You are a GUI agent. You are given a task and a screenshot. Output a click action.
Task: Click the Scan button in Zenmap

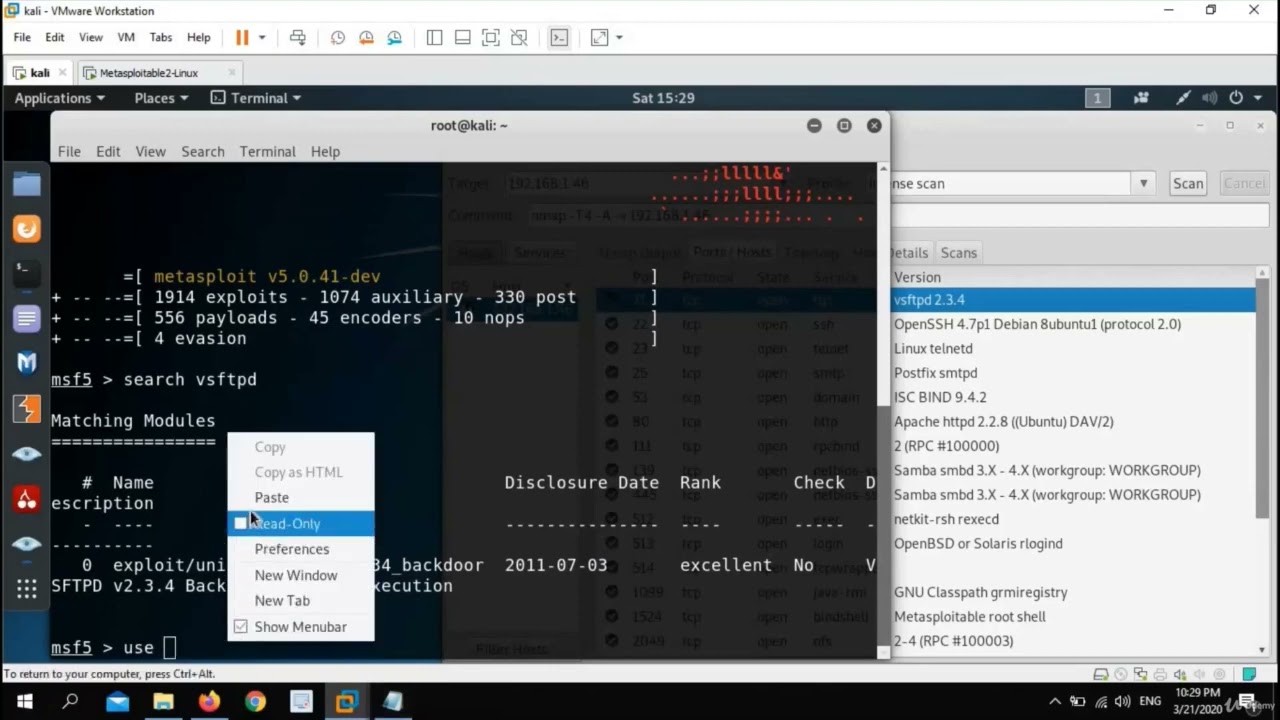tap(1188, 183)
